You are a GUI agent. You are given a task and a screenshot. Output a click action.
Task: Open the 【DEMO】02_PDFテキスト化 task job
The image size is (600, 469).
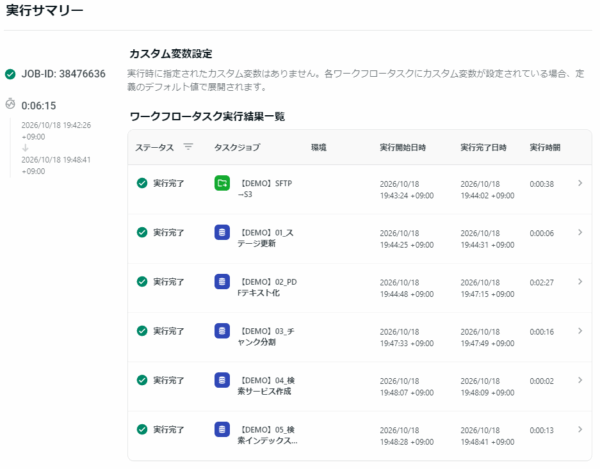[x=267, y=287]
